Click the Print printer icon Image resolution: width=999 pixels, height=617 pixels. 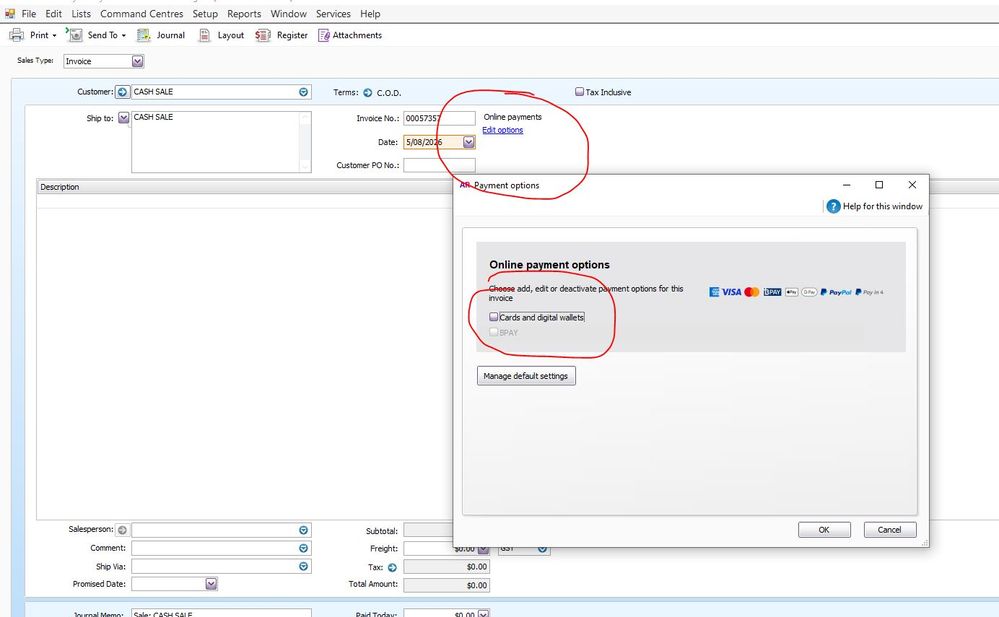pyautogui.click(x=17, y=35)
